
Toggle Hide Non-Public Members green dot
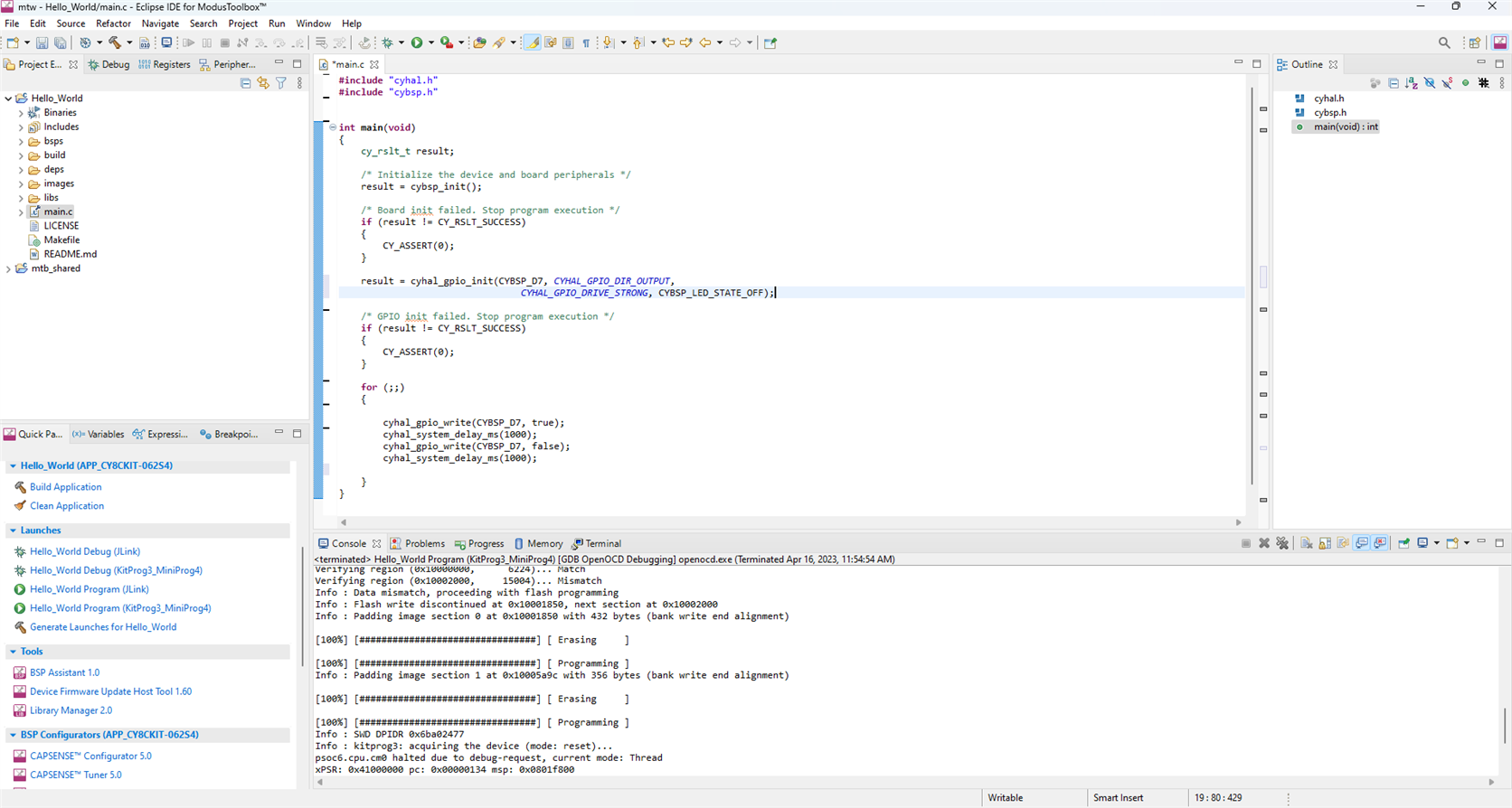(x=1466, y=83)
